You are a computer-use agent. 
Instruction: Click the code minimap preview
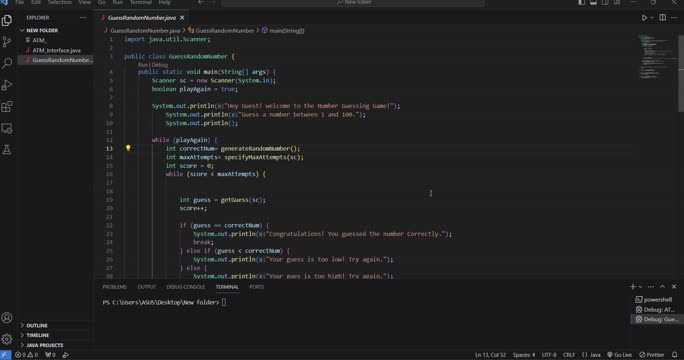pyautogui.click(x=656, y=57)
